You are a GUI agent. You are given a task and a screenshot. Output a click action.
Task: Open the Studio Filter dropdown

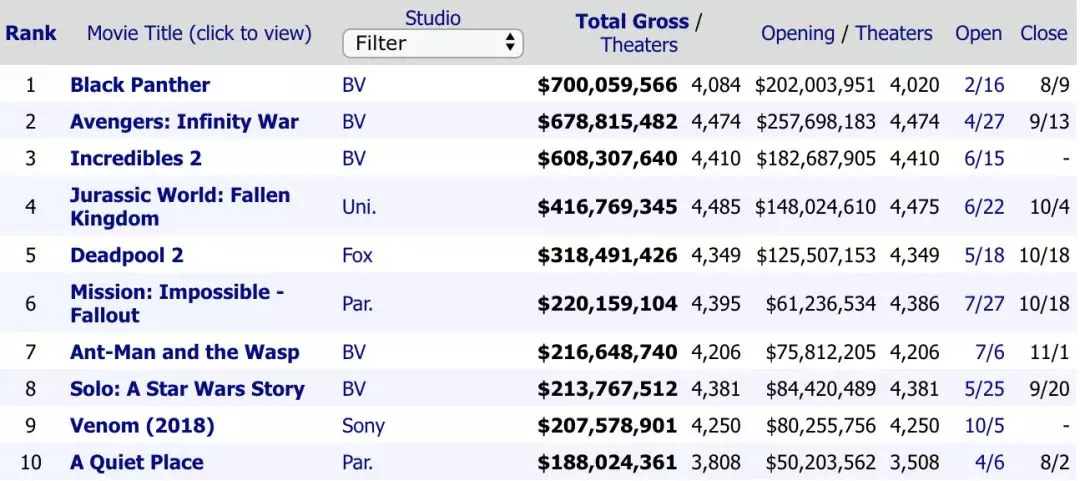[x=432, y=44]
